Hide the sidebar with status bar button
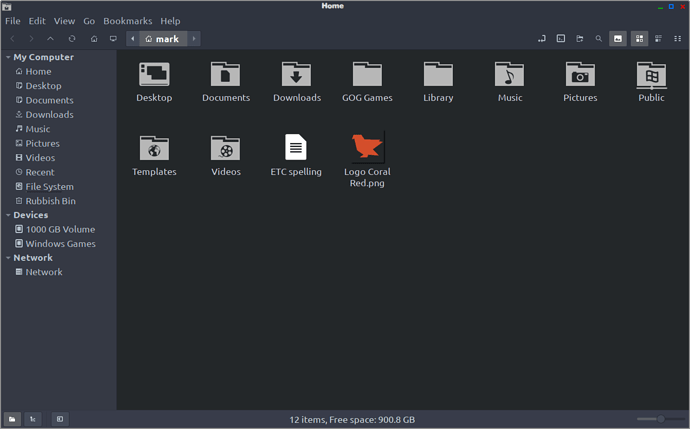 tap(60, 419)
